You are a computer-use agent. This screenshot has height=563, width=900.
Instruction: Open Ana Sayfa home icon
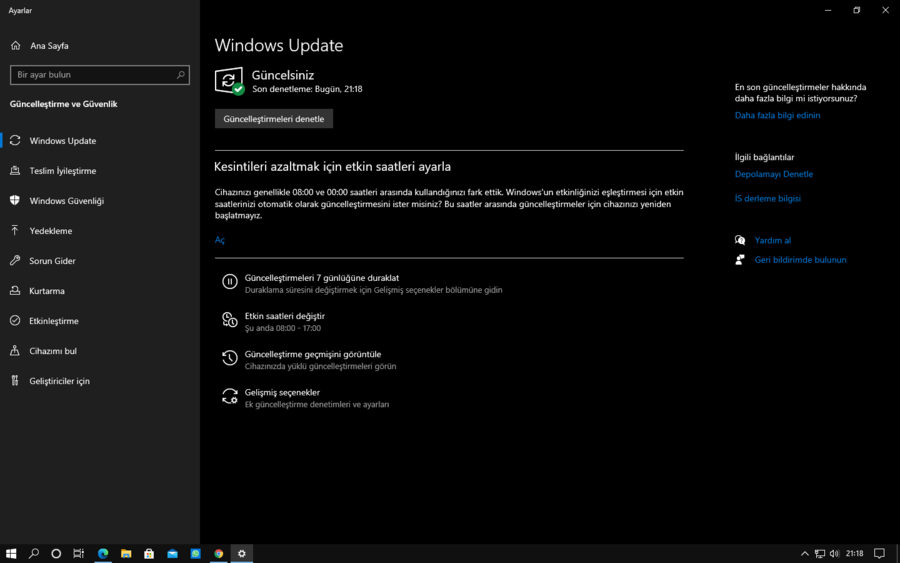(15, 45)
